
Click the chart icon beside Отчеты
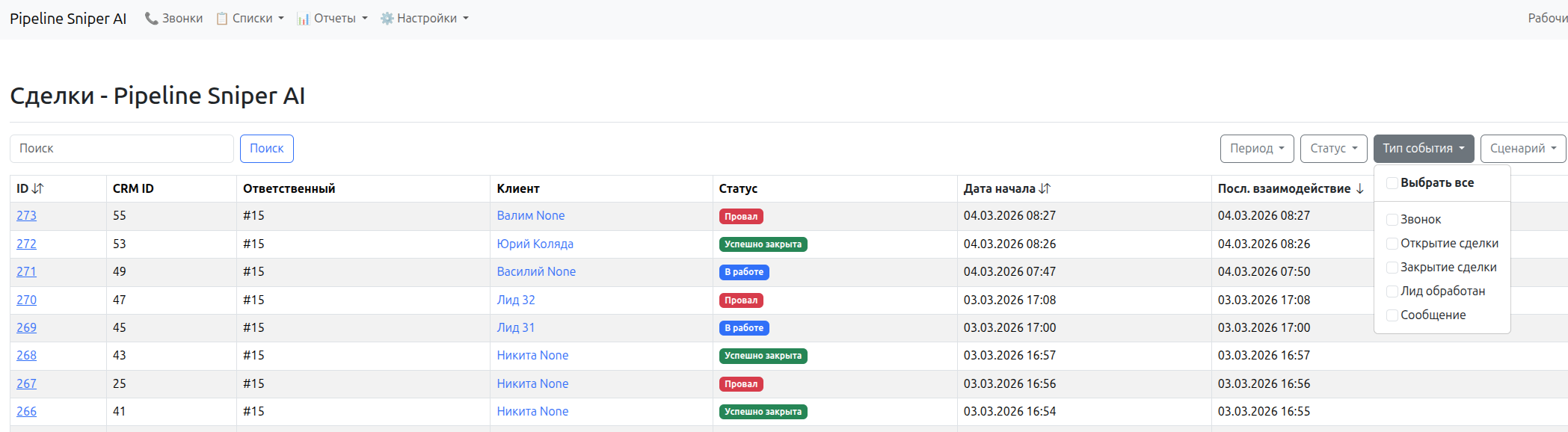[303, 19]
